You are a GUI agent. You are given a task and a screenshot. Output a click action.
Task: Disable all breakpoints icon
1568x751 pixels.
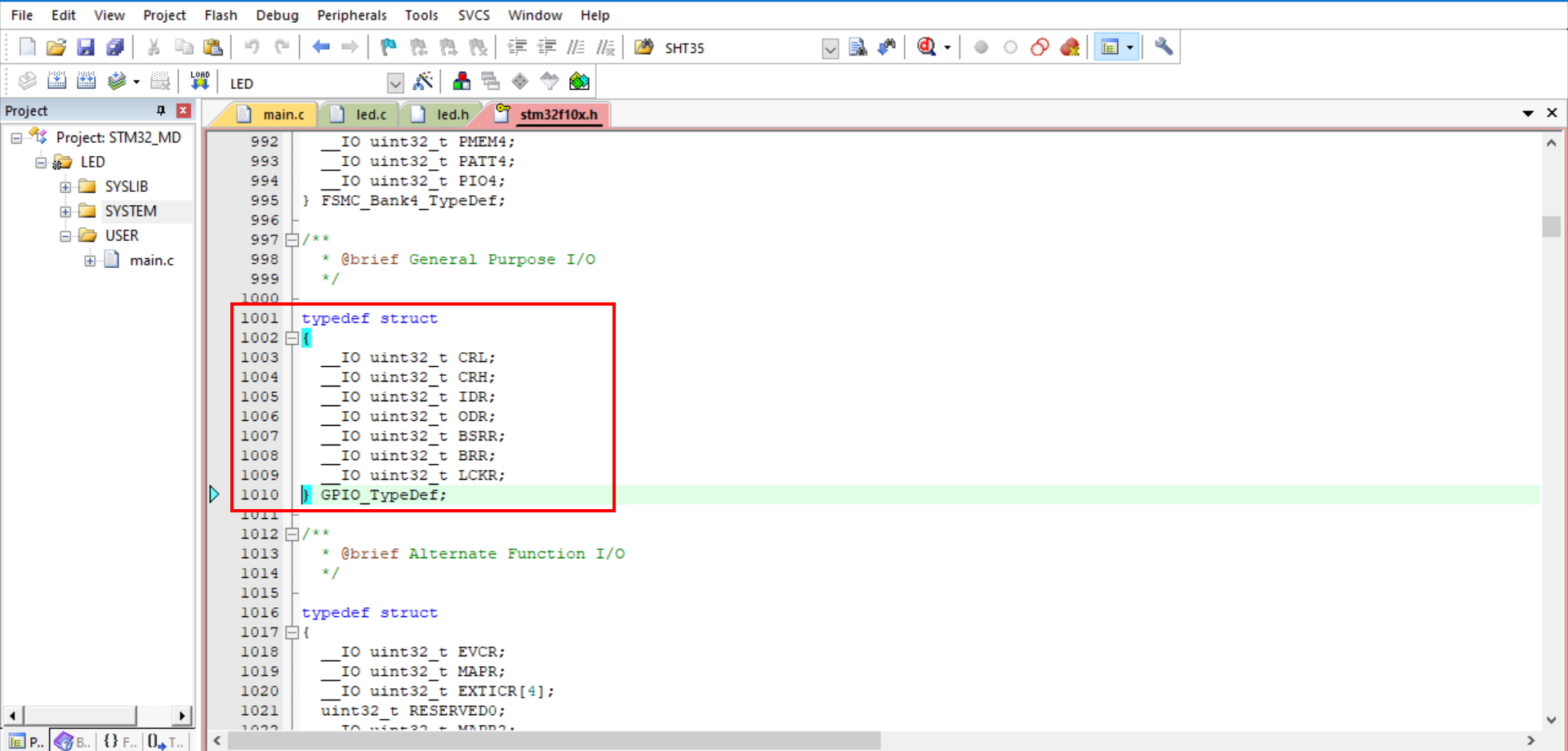click(x=1040, y=47)
